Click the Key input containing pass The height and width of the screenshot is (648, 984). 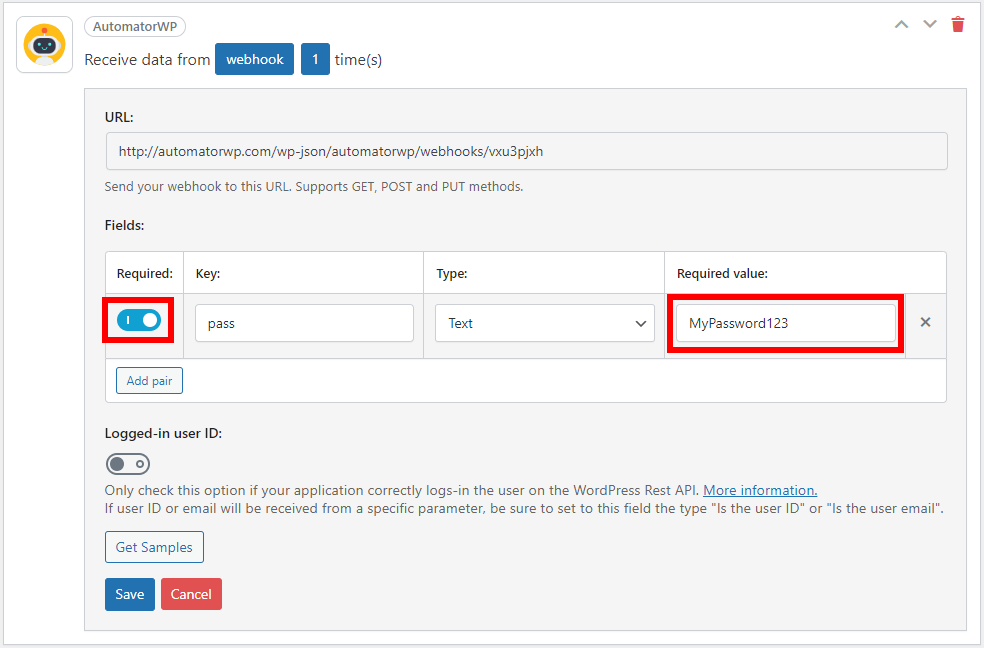304,323
